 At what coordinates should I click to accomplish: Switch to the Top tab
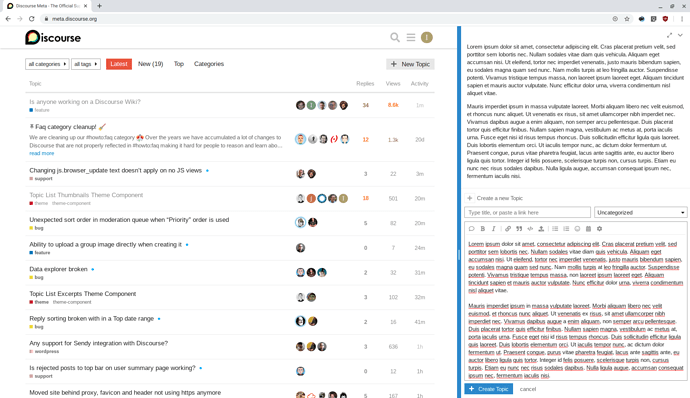179,64
